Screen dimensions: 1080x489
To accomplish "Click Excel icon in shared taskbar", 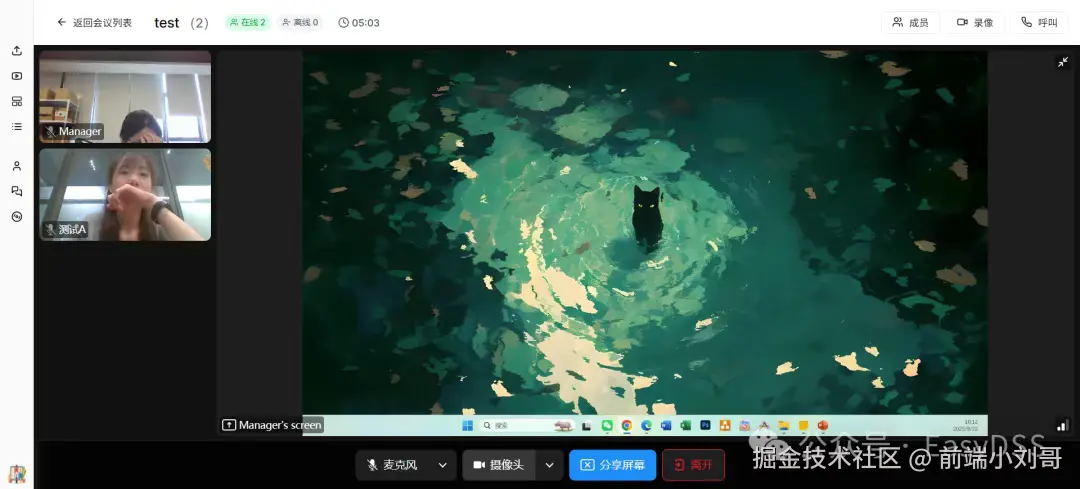I will (x=685, y=426).
